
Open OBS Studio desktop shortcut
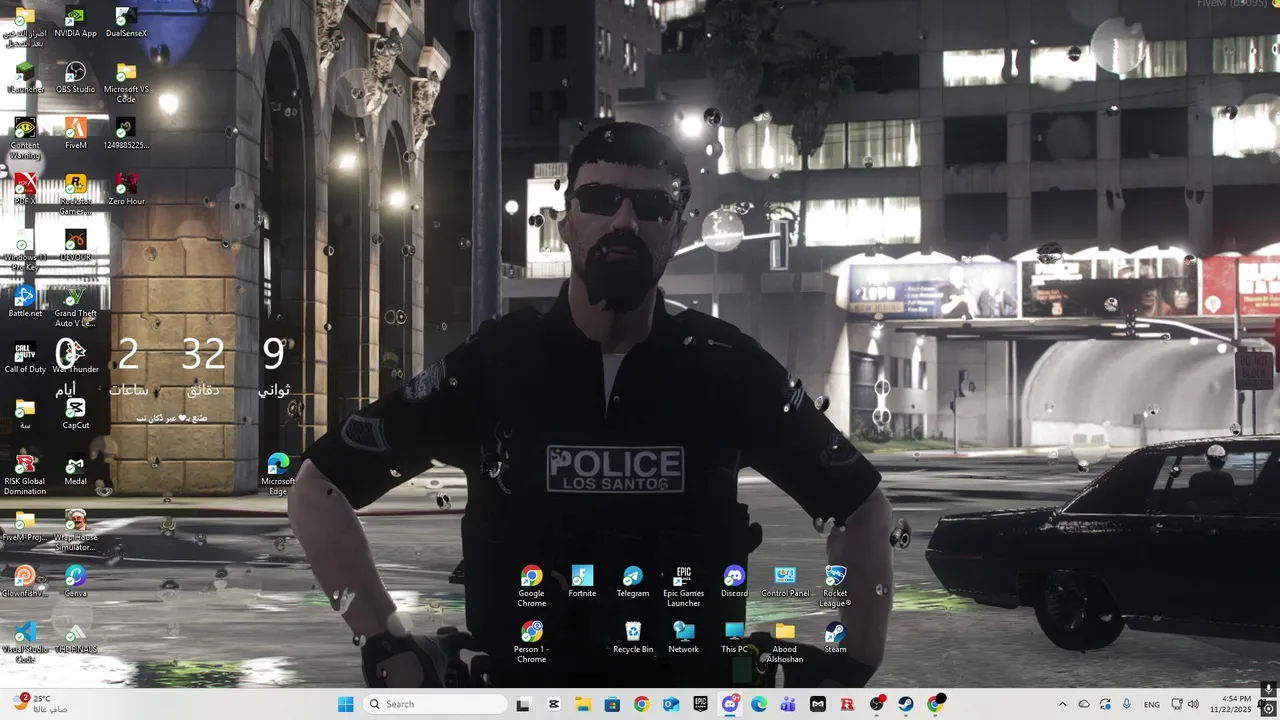[76, 79]
